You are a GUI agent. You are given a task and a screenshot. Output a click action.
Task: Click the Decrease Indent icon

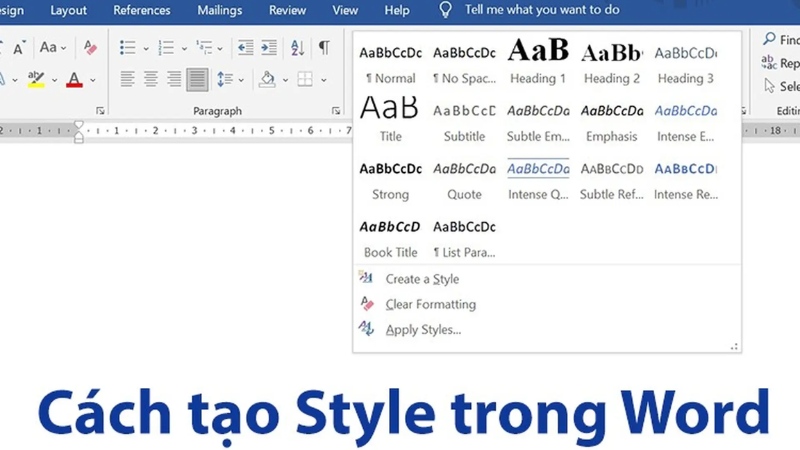(x=245, y=48)
